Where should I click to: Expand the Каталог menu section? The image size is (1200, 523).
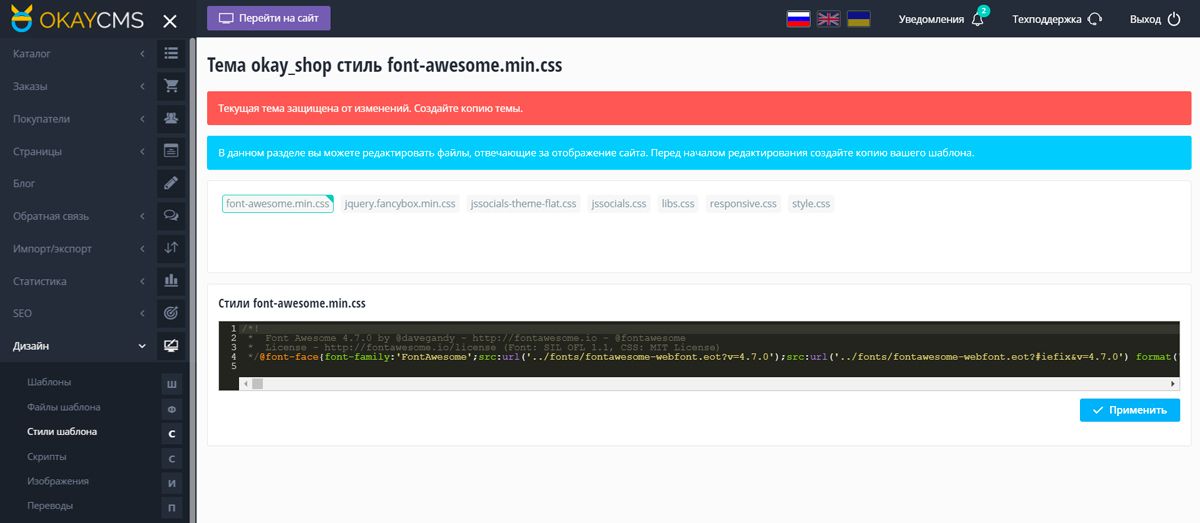[75, 53]
